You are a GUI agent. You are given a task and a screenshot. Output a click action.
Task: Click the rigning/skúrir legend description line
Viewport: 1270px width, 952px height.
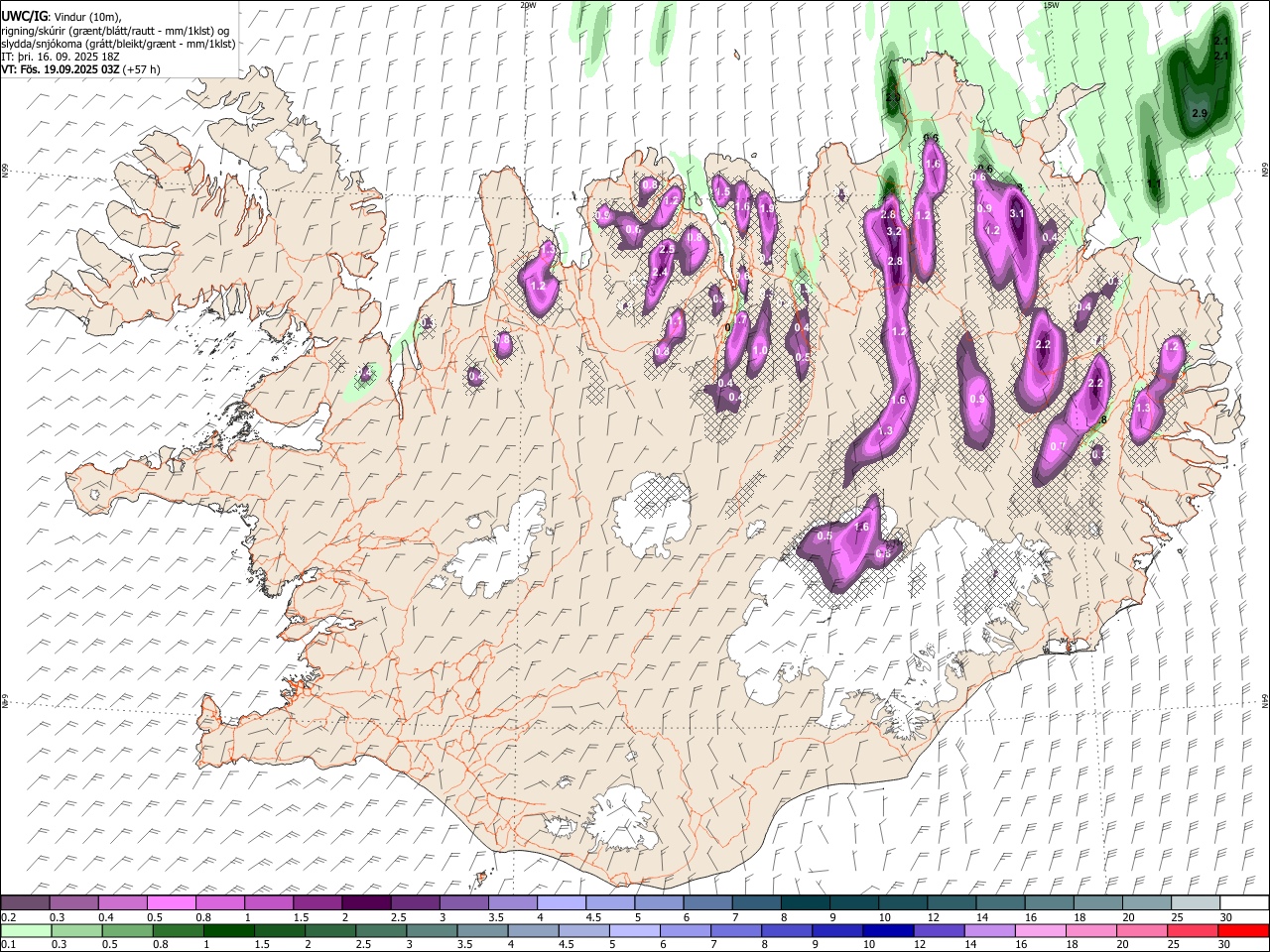114,31
